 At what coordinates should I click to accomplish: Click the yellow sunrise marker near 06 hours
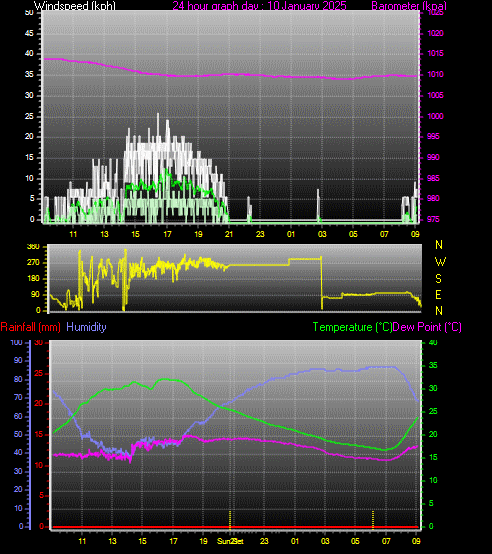pos(373,520)
